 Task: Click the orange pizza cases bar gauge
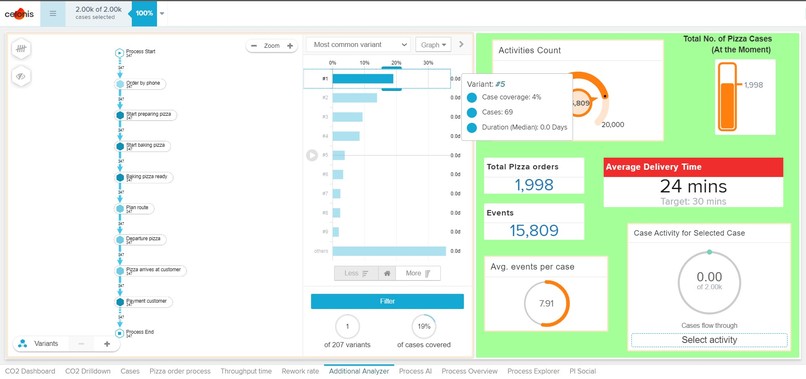coord(727,97)
